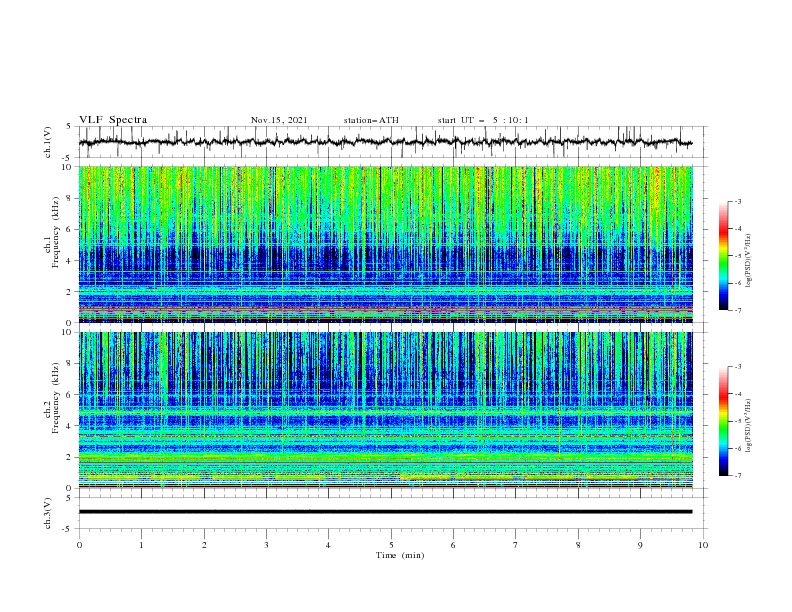The image size is (792, 612).
Task: Click the "5" time axis tick label
Action: (391, 545)
